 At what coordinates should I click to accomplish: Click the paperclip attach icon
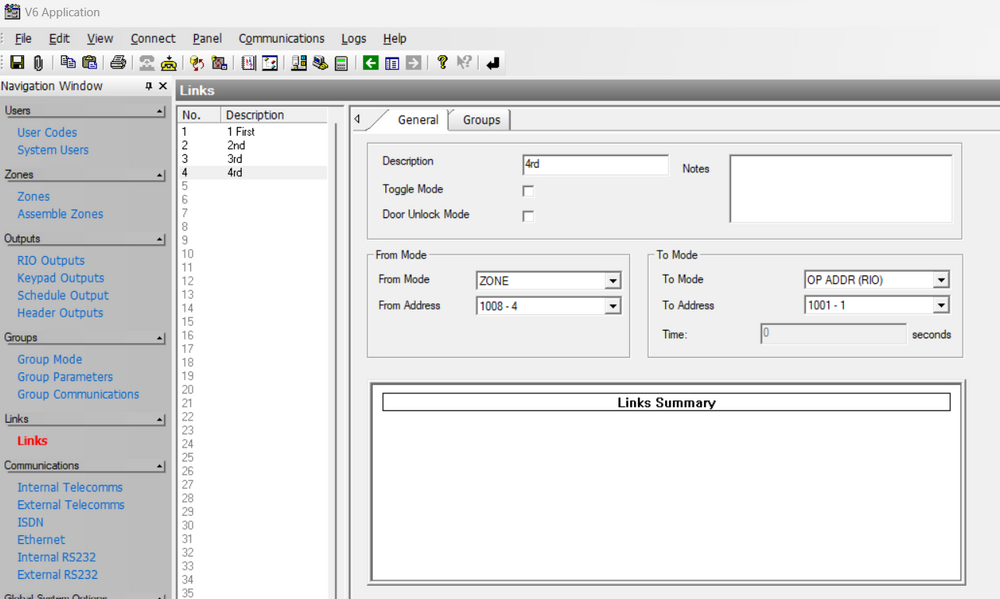coord(38,63)
